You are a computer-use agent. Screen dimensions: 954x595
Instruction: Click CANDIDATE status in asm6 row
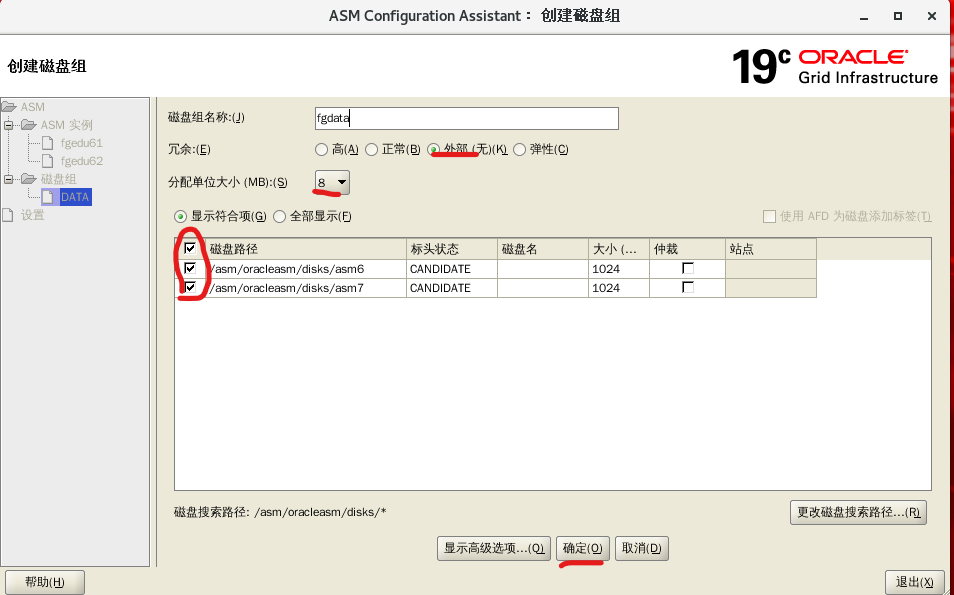click(452, 269)
